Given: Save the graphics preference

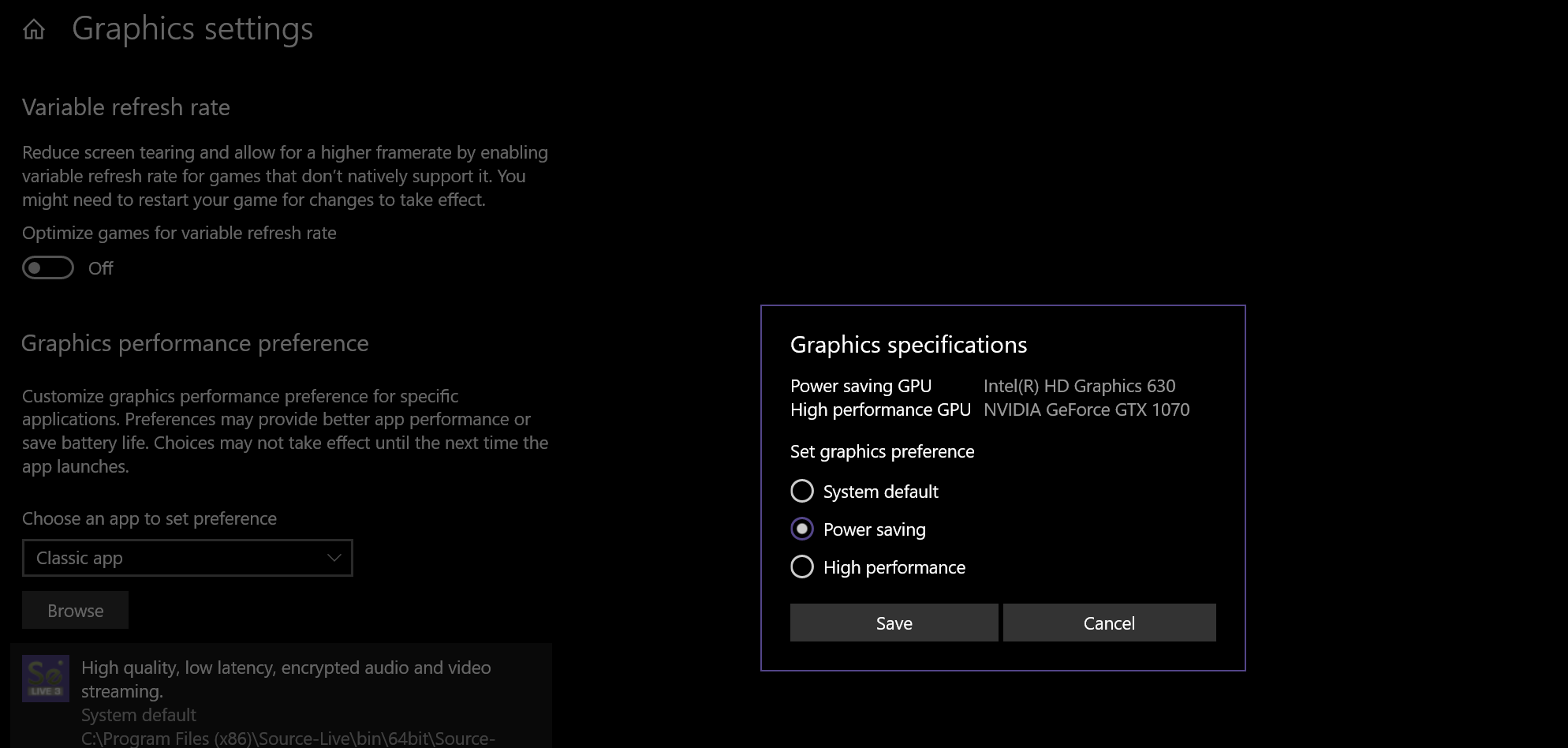Looking at the screenshot, I should click(894, 623).
